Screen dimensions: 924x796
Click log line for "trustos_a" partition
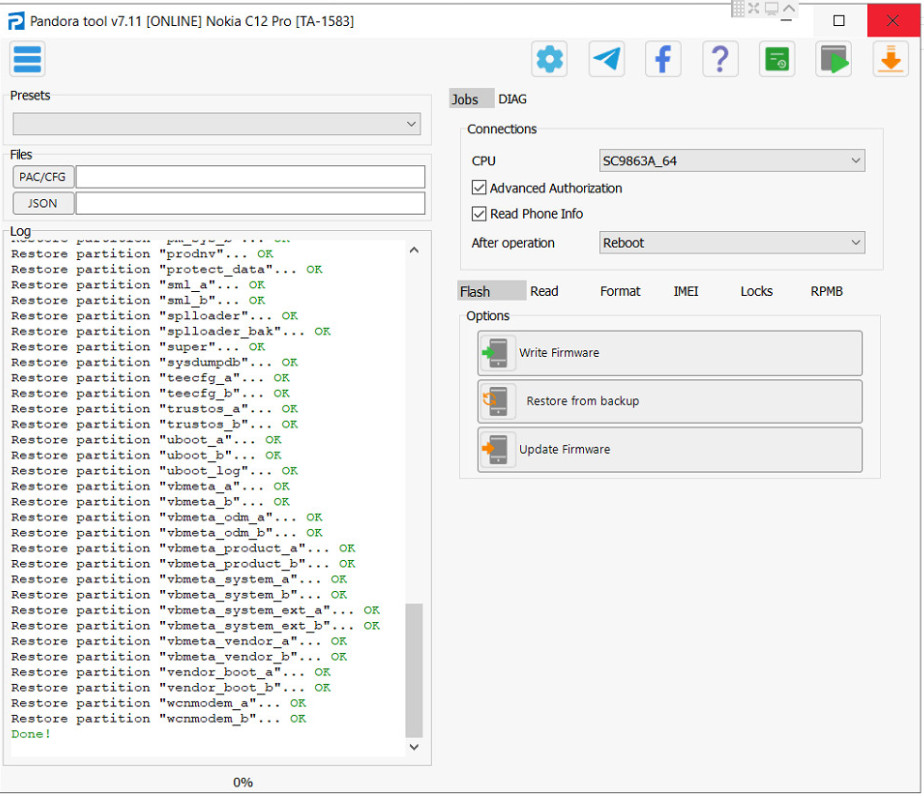(x=154, y=409)
